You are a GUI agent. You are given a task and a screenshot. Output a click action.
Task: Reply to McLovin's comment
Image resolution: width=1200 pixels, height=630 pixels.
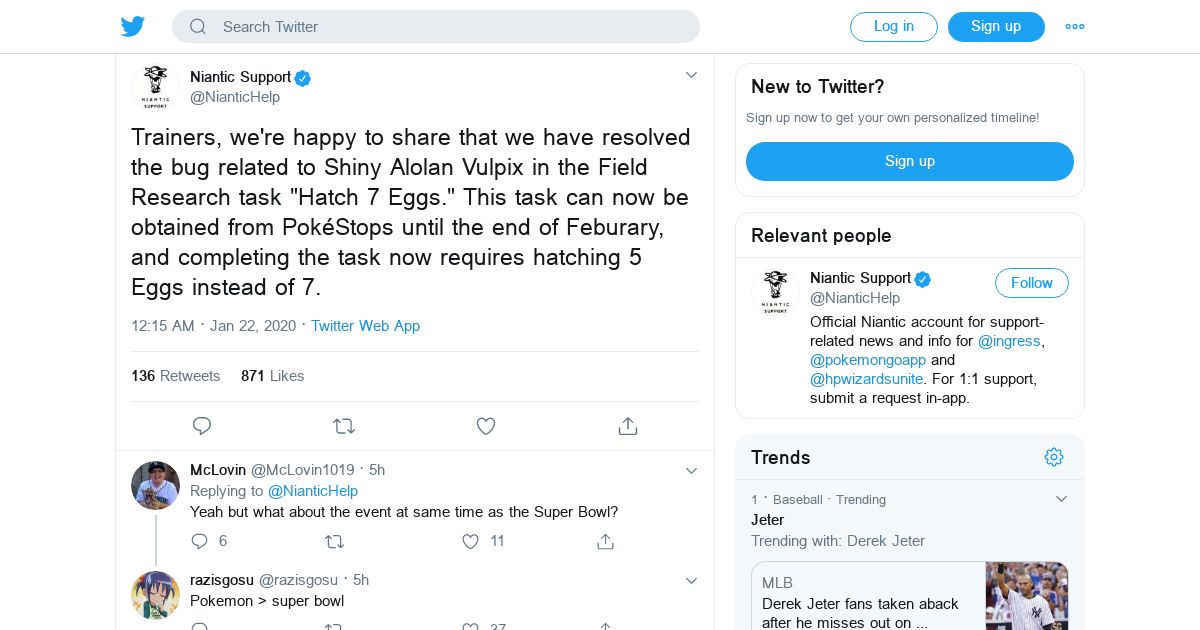pos(200,541)
